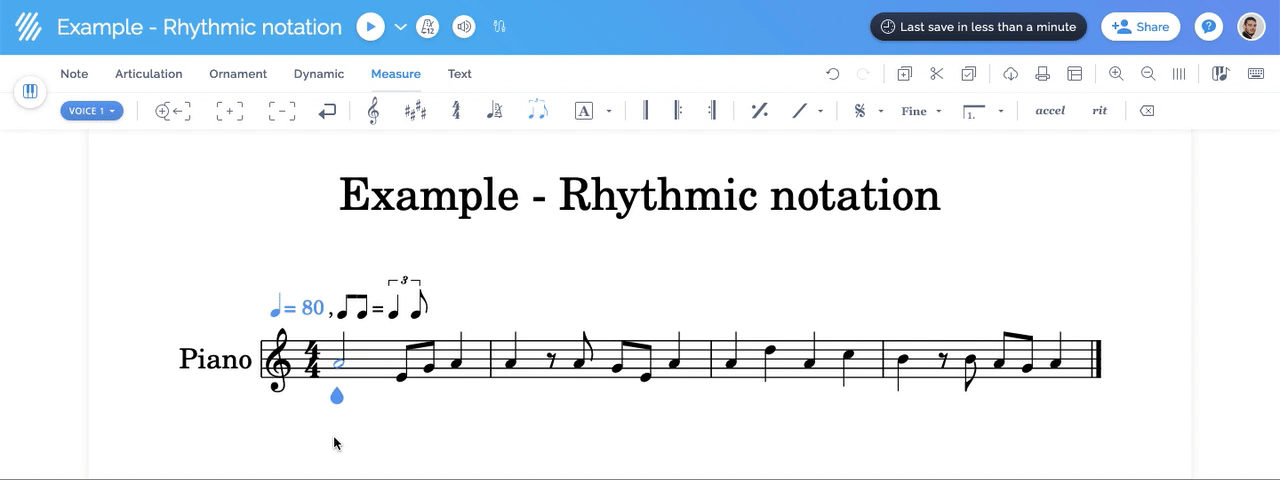The width and height of the screenshot is (1280, 480).
Task: Open the cloud download export icon
Action: pos(1010,74)
